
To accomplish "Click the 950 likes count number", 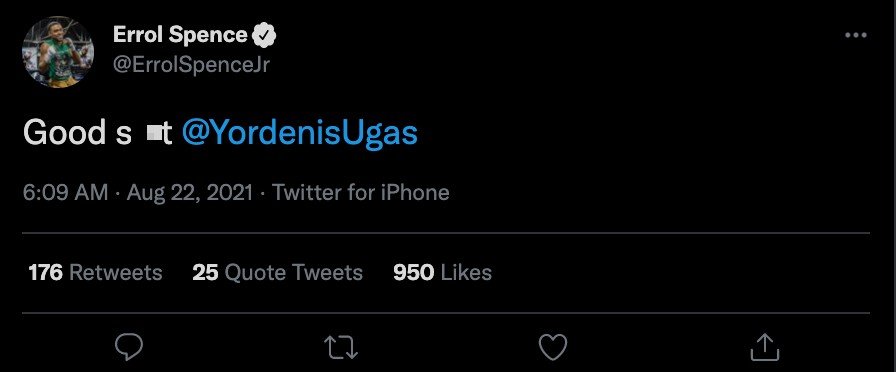I will coord(414,273).
